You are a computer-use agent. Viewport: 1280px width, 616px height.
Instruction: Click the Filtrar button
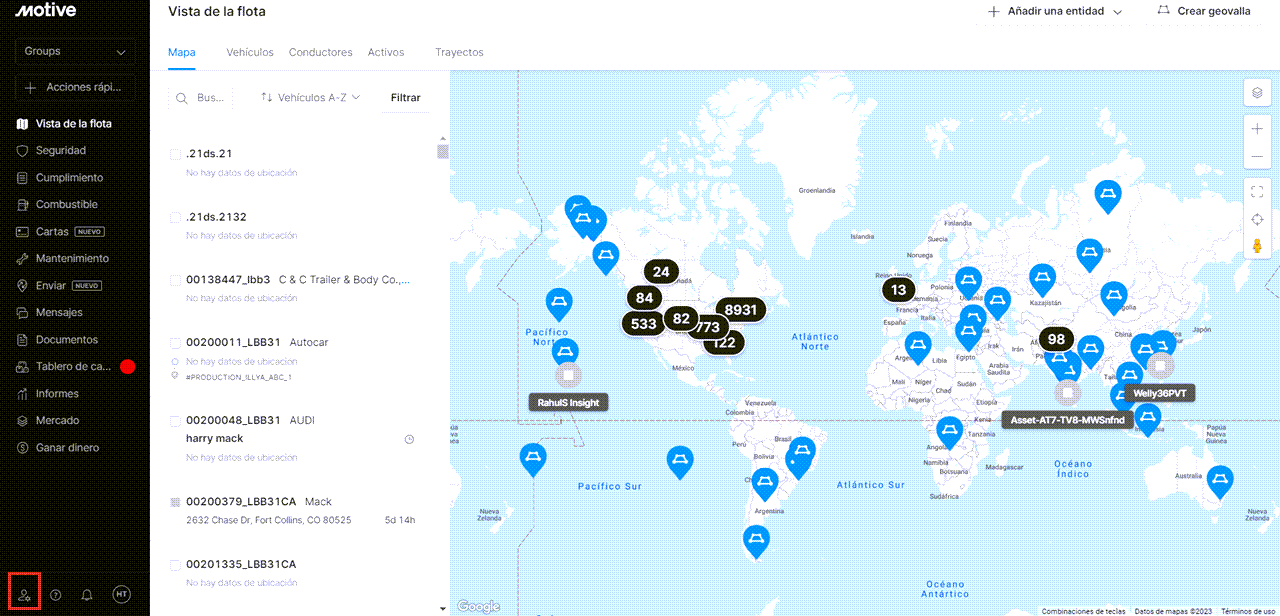click(x=405, y=98)
